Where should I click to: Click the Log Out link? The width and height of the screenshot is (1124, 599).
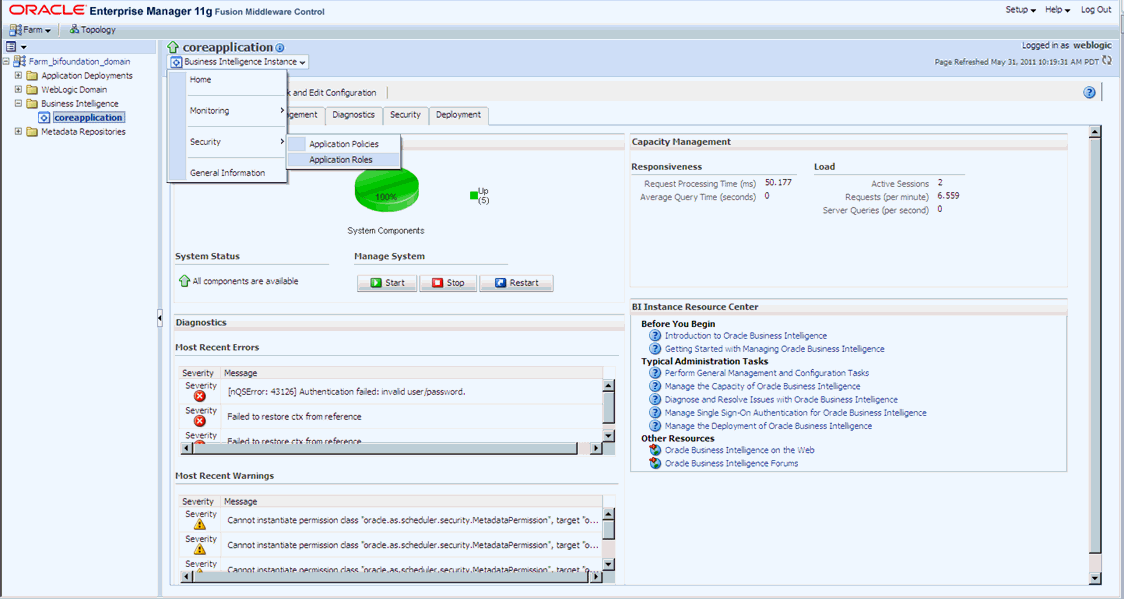pyautogui.click(x=1096, y=10)
